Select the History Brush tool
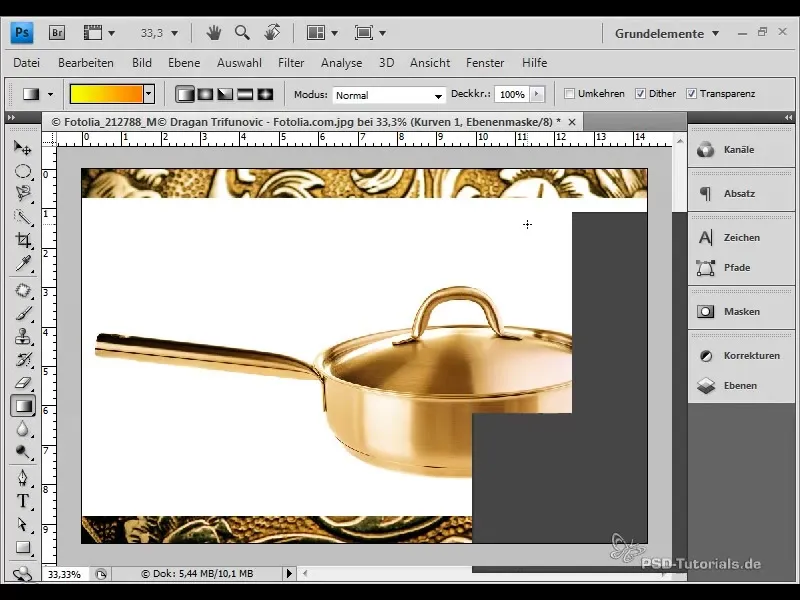The height and width of the screenshot is (600, 800). [x=22, y=360]
